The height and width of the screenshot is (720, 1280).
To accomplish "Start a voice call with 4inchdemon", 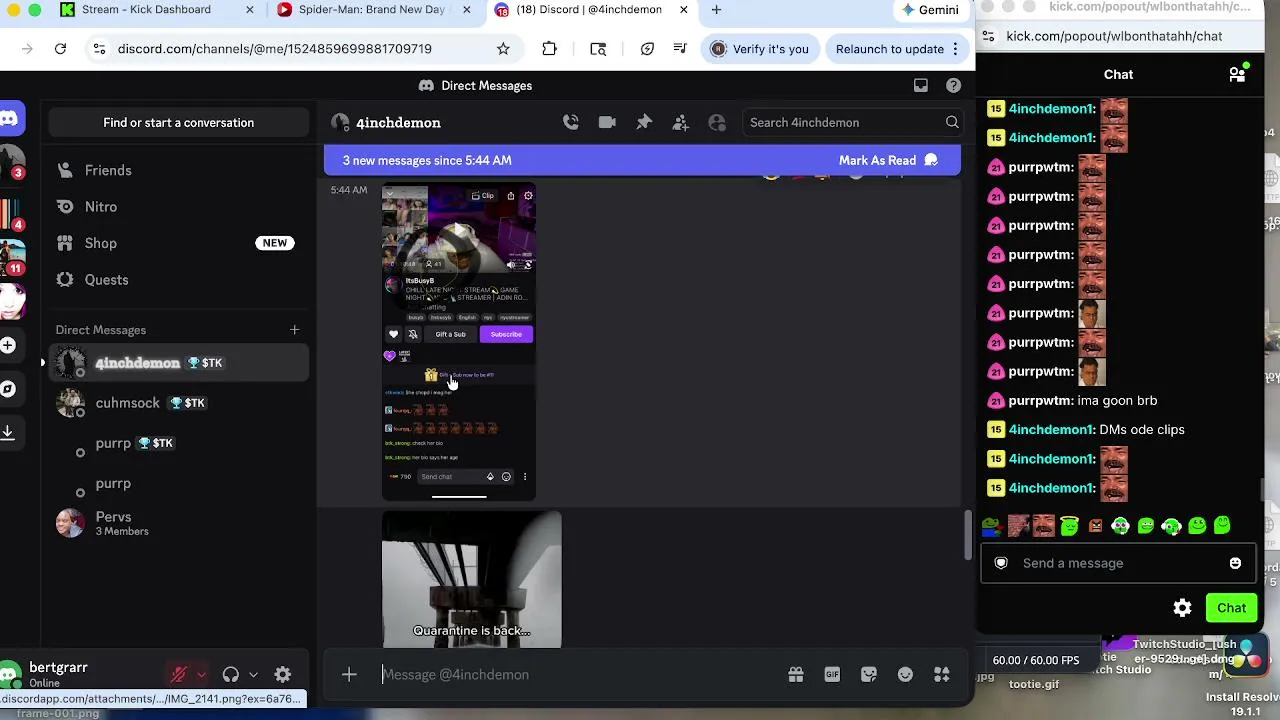I will pyautogui.click(x=571, y=122).
